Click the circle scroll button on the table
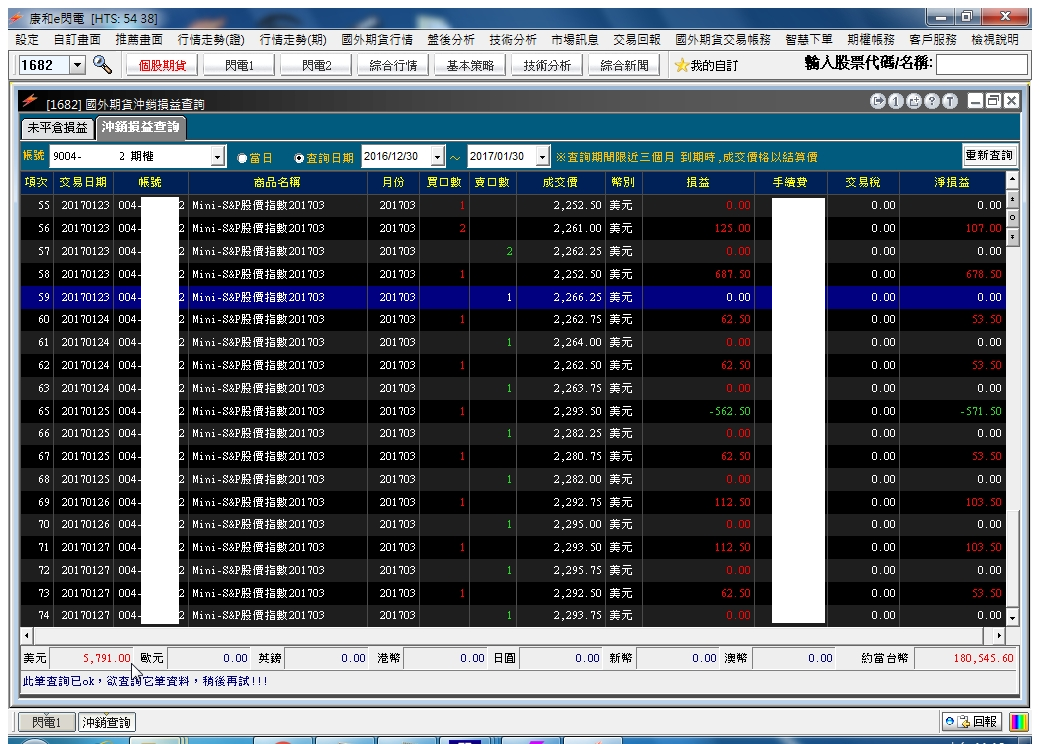The height and width of the screenshot is (744, 1040). click(x=1012, y=217)
